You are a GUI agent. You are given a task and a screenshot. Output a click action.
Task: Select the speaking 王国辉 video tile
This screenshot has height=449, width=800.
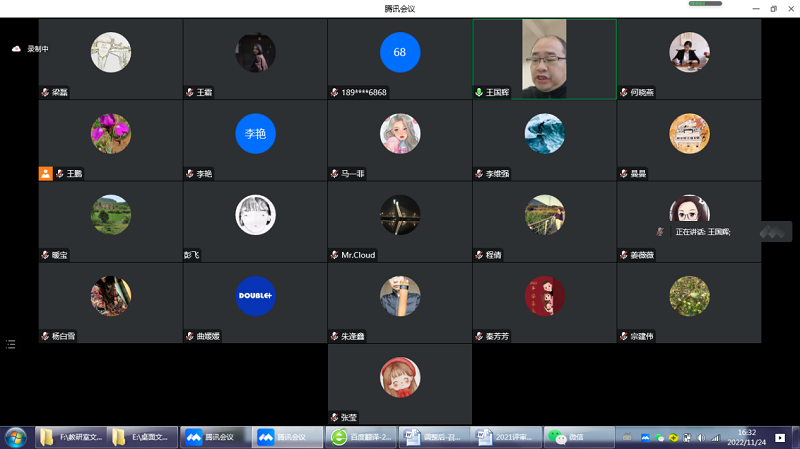(544, 58)
